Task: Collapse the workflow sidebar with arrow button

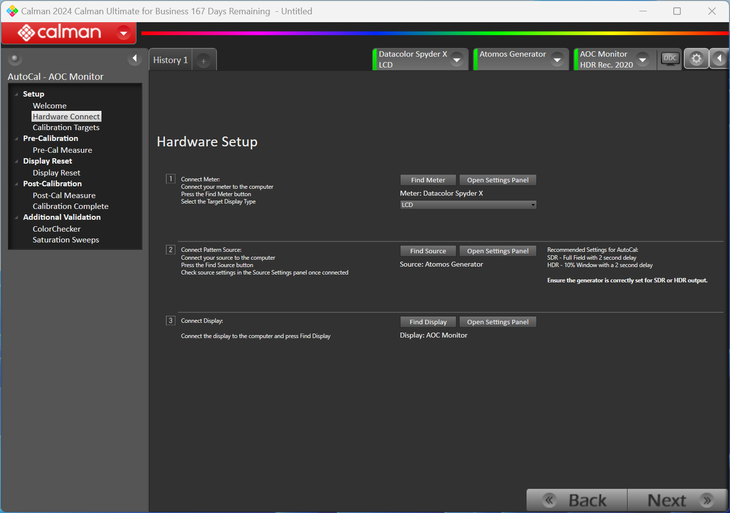Action: [135, 59]
